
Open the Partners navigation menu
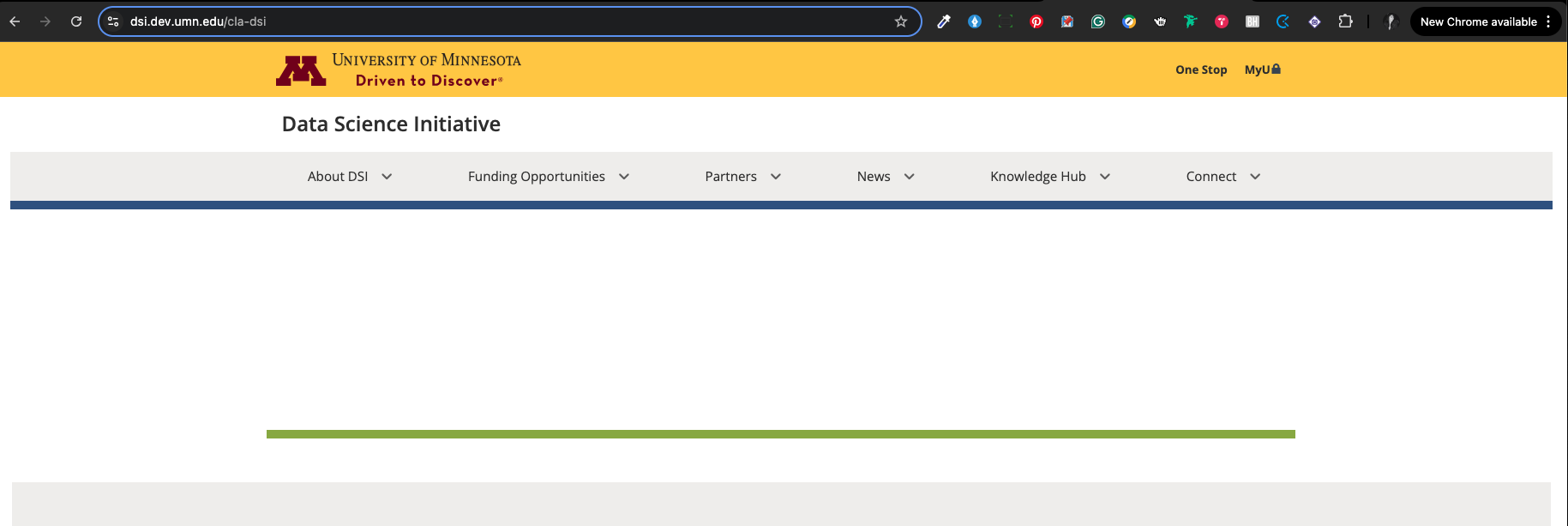point(742,177)
